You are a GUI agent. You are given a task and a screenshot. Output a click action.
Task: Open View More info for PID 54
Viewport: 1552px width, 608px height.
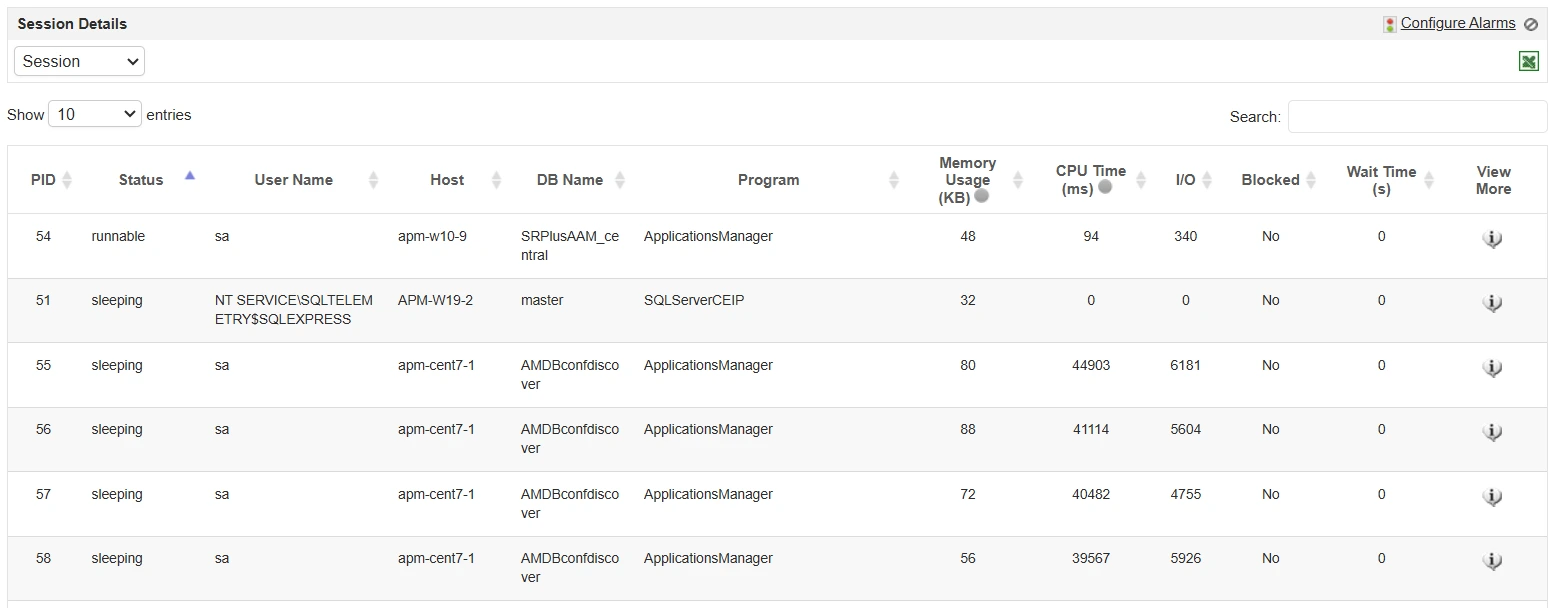click(x=1492, y=239)
